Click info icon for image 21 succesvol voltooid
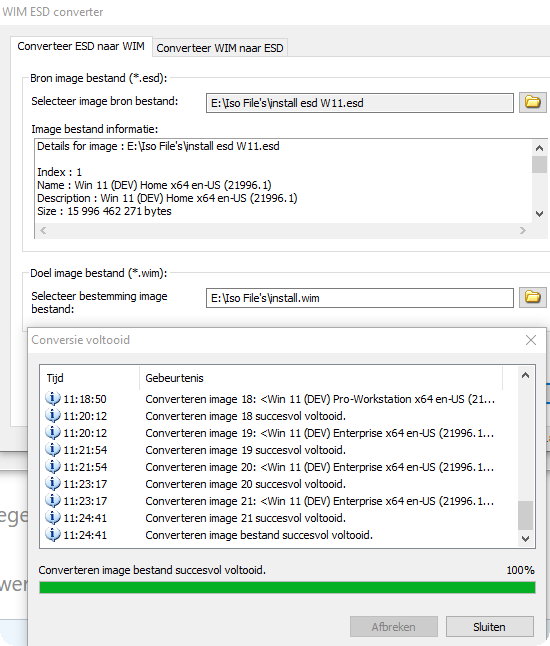Viewport: 550px width, 646px height. point(52,517)
